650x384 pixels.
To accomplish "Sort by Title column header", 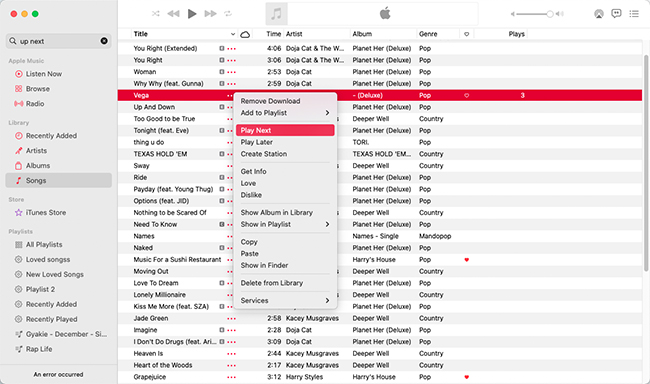I will [184, 34].
